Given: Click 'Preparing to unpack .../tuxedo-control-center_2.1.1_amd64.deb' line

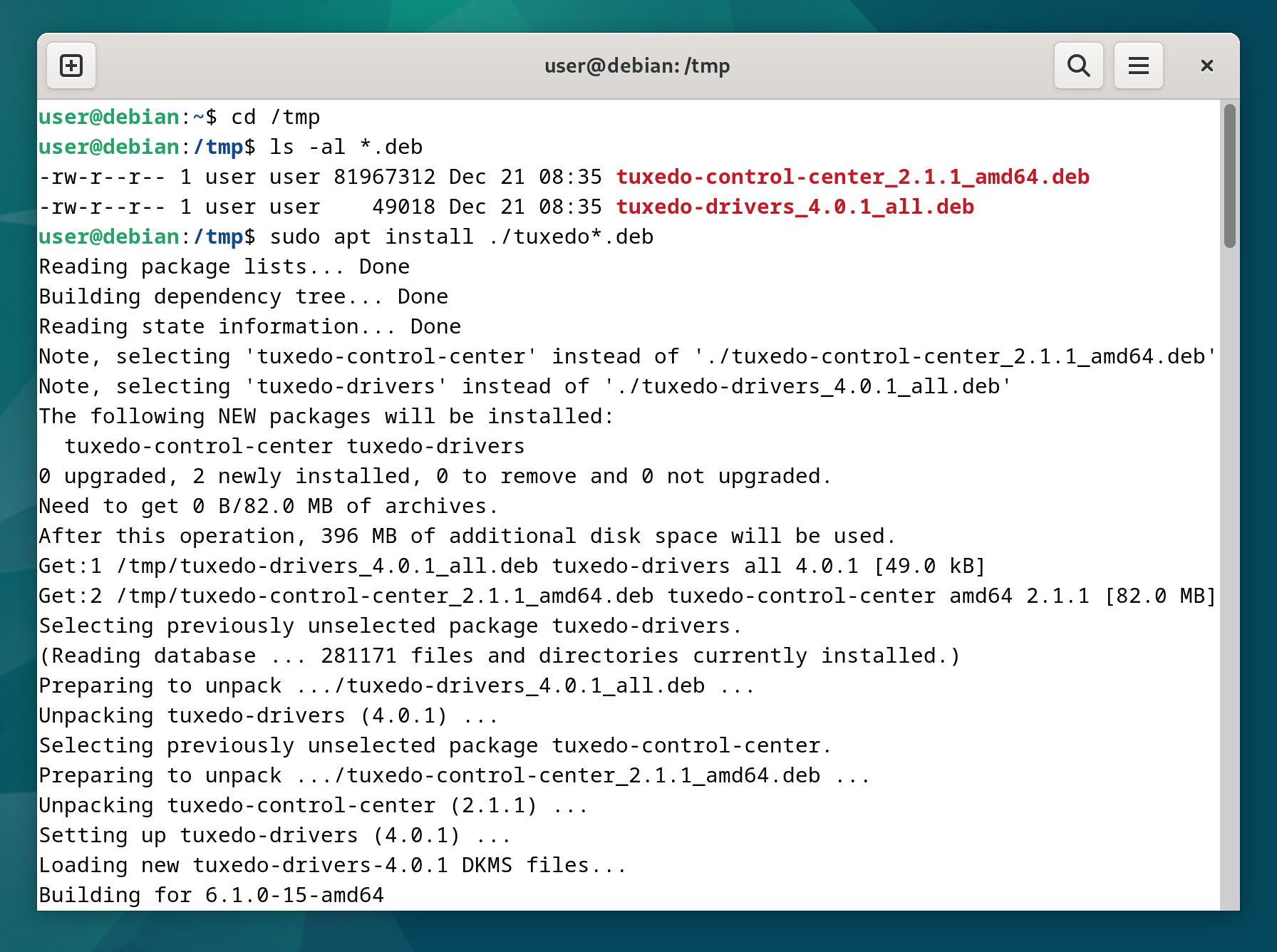Looking at the screenshot, I should [x=455, y=775].
